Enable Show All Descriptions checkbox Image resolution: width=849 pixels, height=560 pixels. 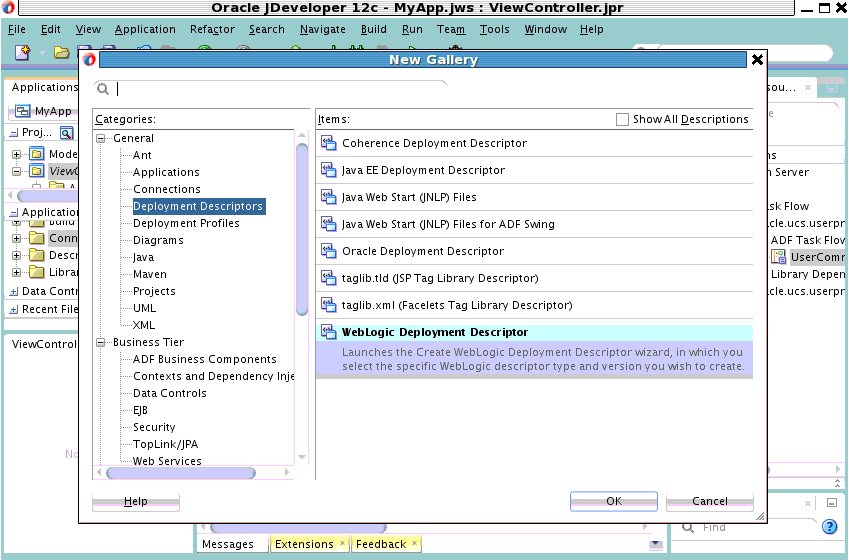623,119
